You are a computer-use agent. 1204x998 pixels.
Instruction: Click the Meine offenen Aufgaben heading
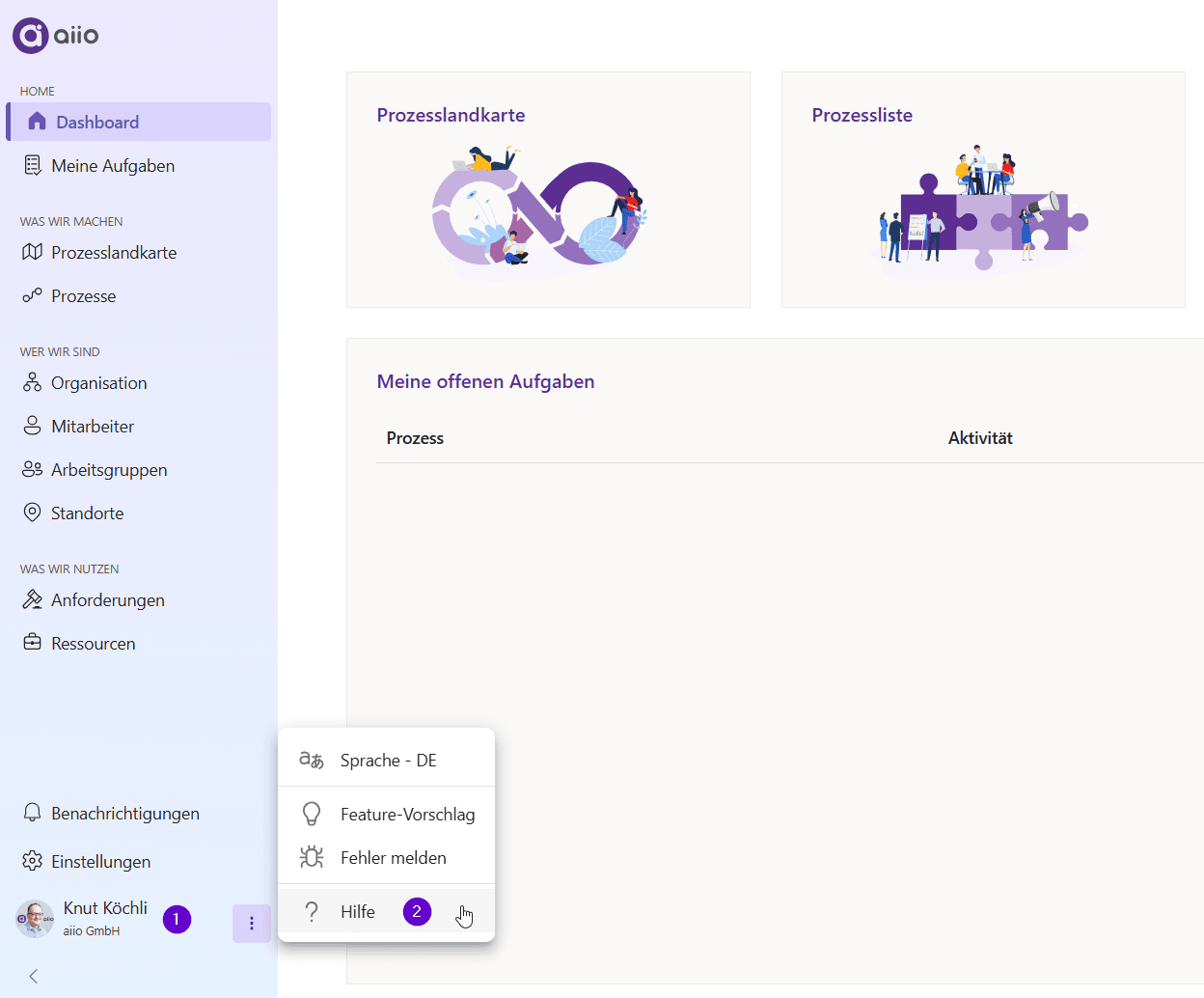pyautogui.click(x=485, y=381)
